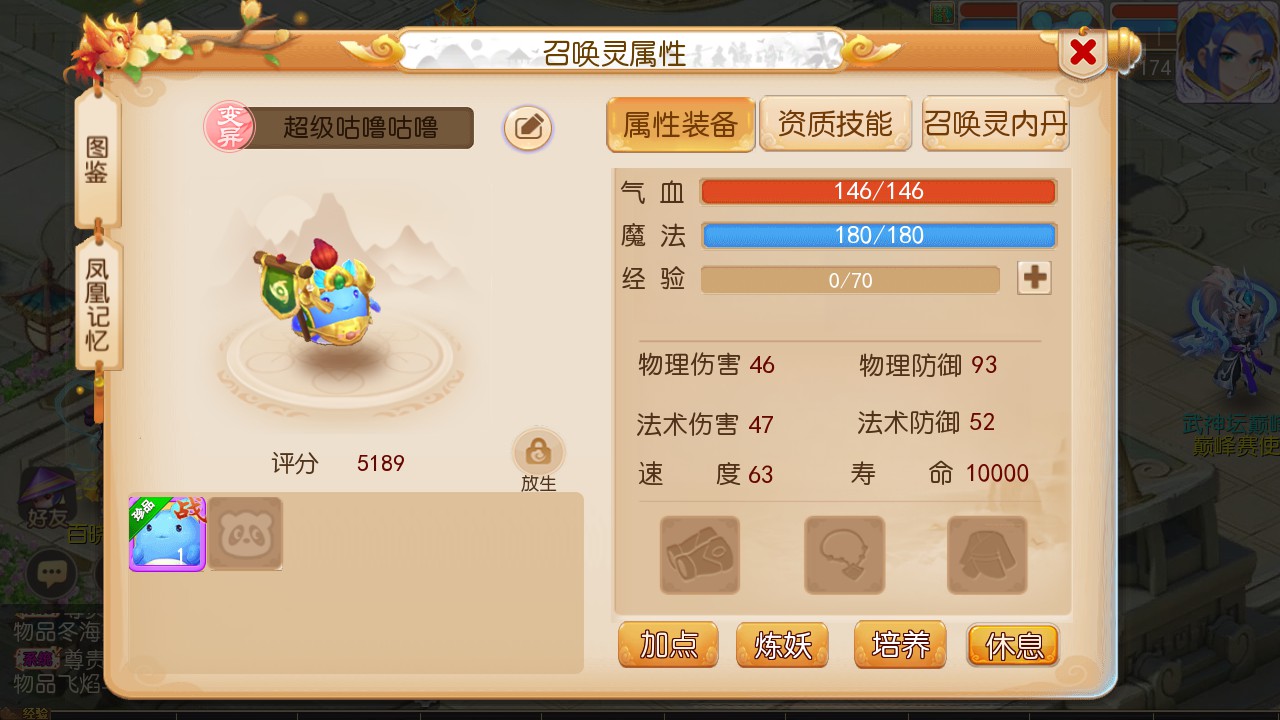1280x720 pixels.
Task: Tap the 放生 release lock icon
Action: pos(538,452)
